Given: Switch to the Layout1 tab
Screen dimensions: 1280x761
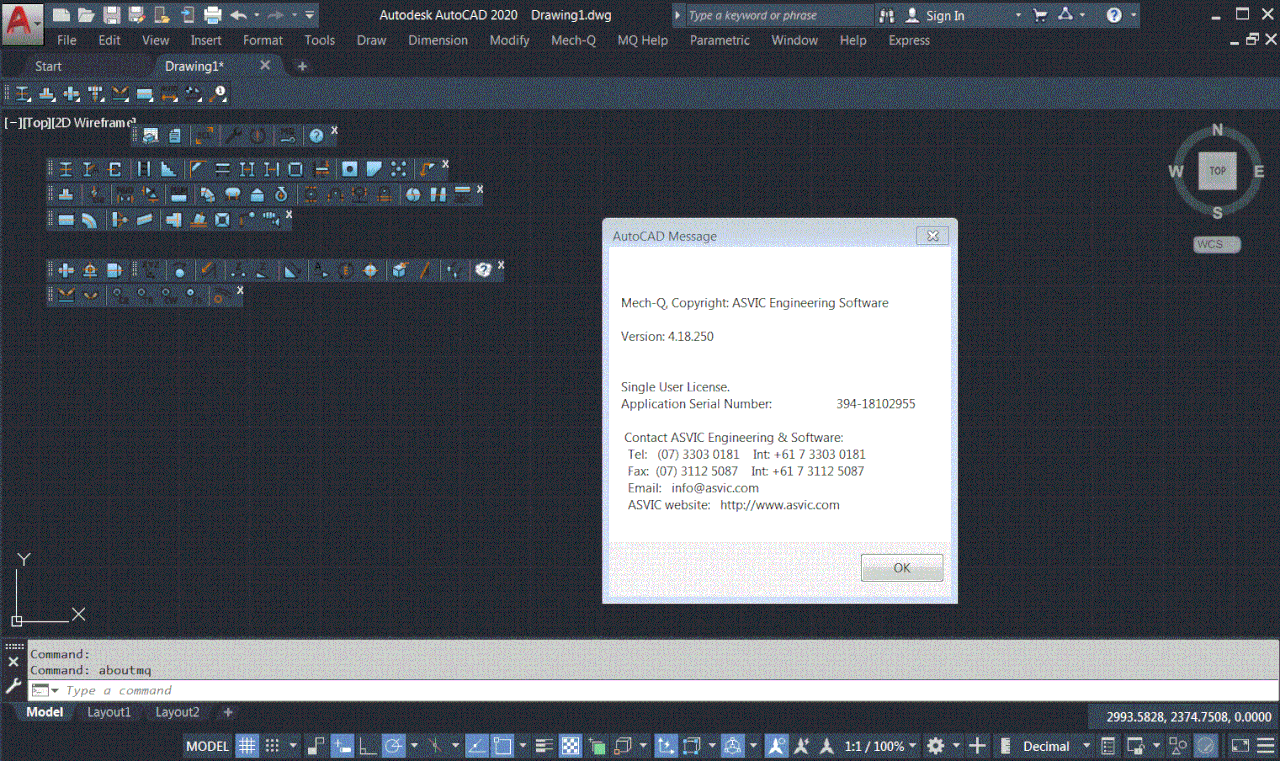Looking at the screenshot, I should click(109, 712).
